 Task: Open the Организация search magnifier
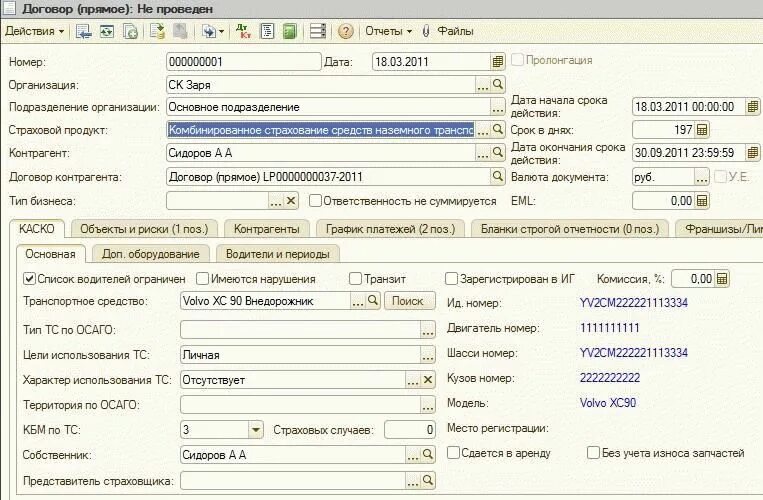tap(497, 85)
